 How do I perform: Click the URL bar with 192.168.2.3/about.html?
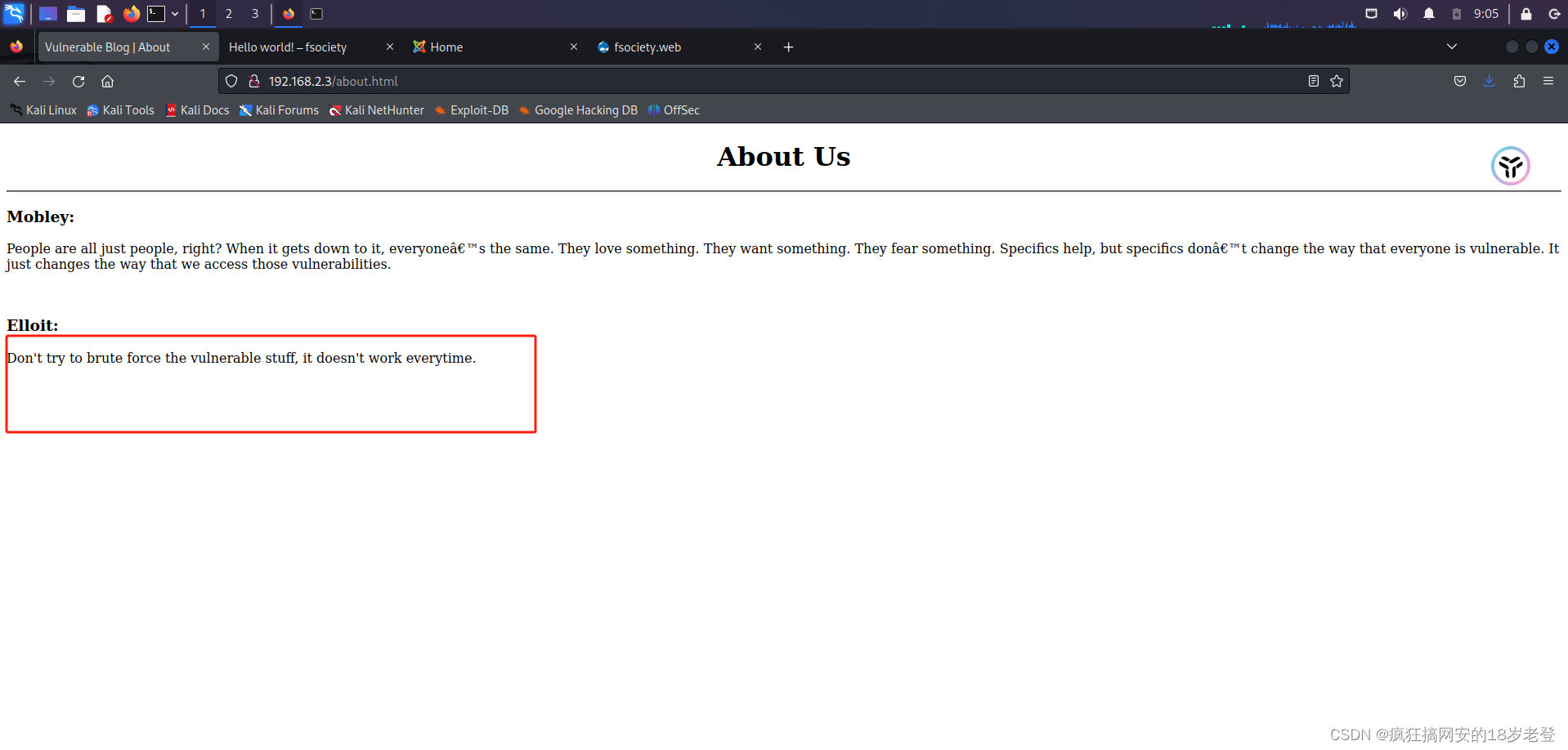pyautogui.click(x=783, y=81)
